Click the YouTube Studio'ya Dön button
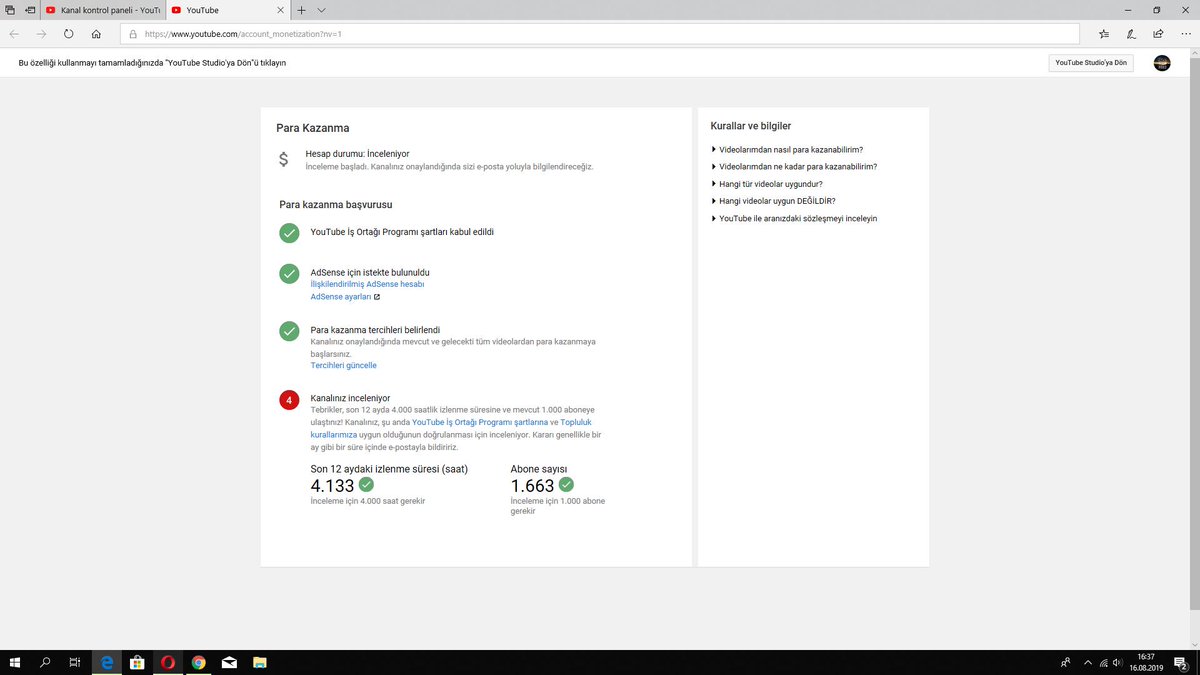The height and width of the screenshot is (675, 1200). click(1091, 63)
